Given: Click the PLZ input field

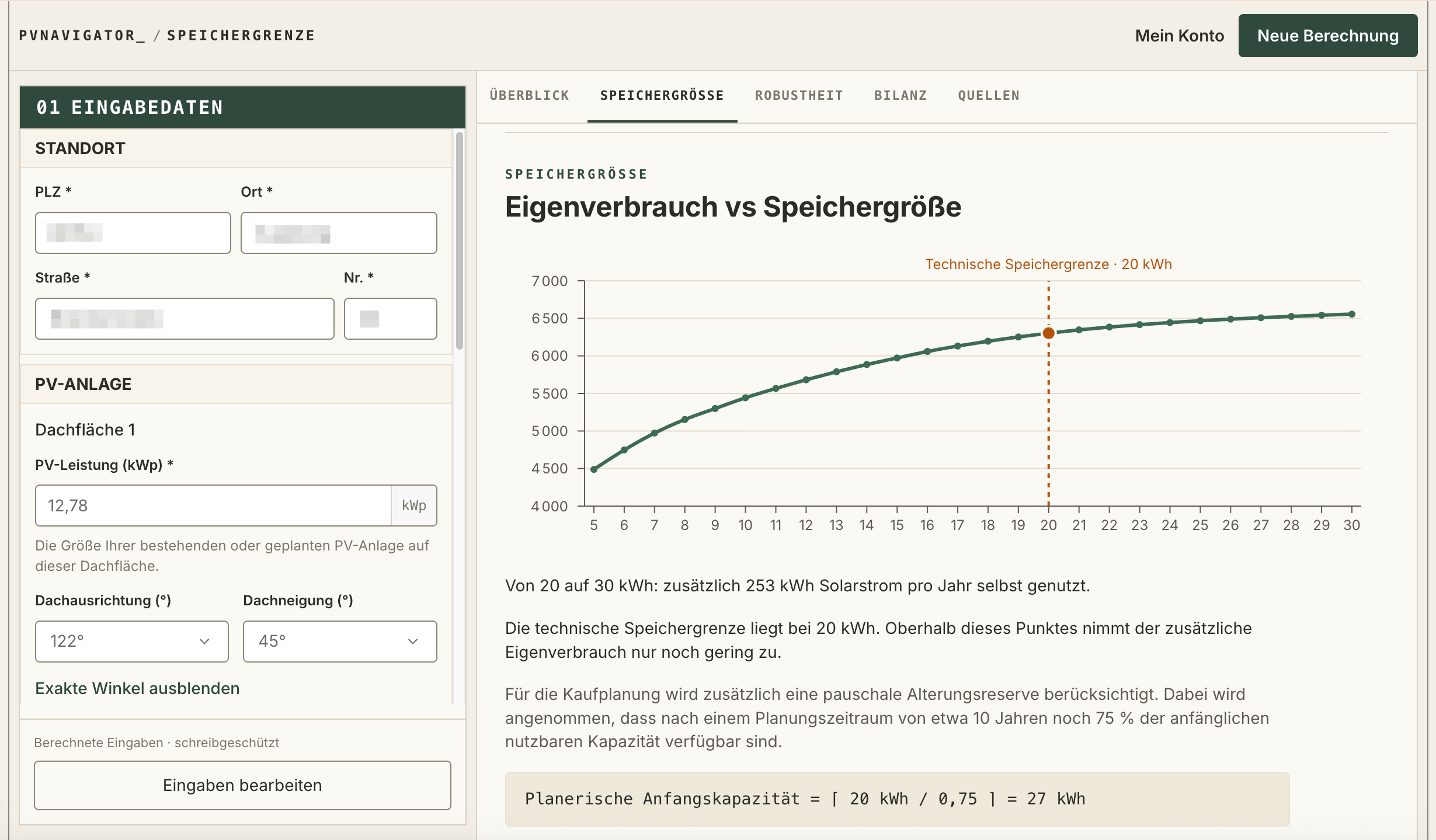Looking at the screenshot, I should click(x=133, y=233).
